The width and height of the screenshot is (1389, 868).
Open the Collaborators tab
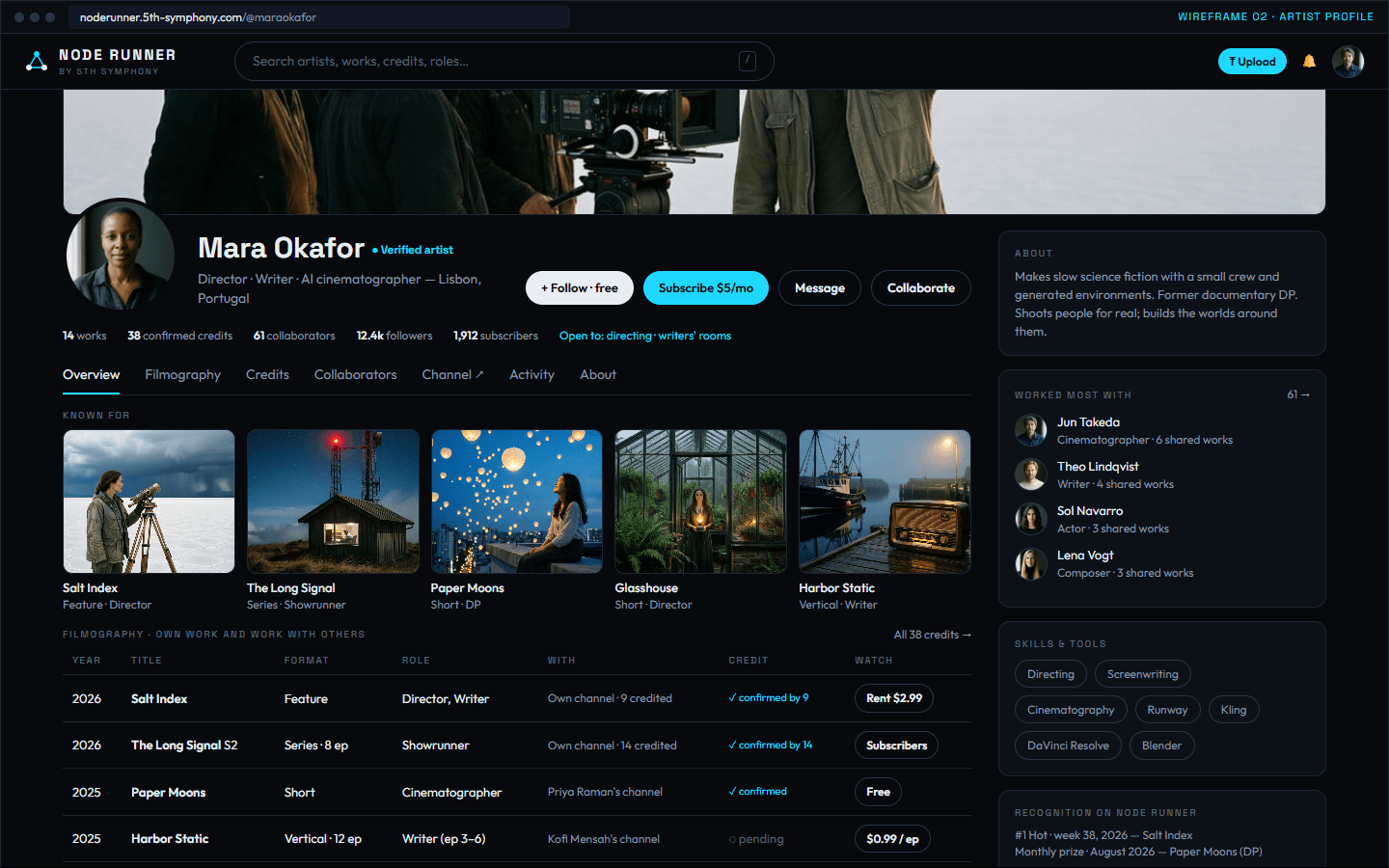click(355, 375)
